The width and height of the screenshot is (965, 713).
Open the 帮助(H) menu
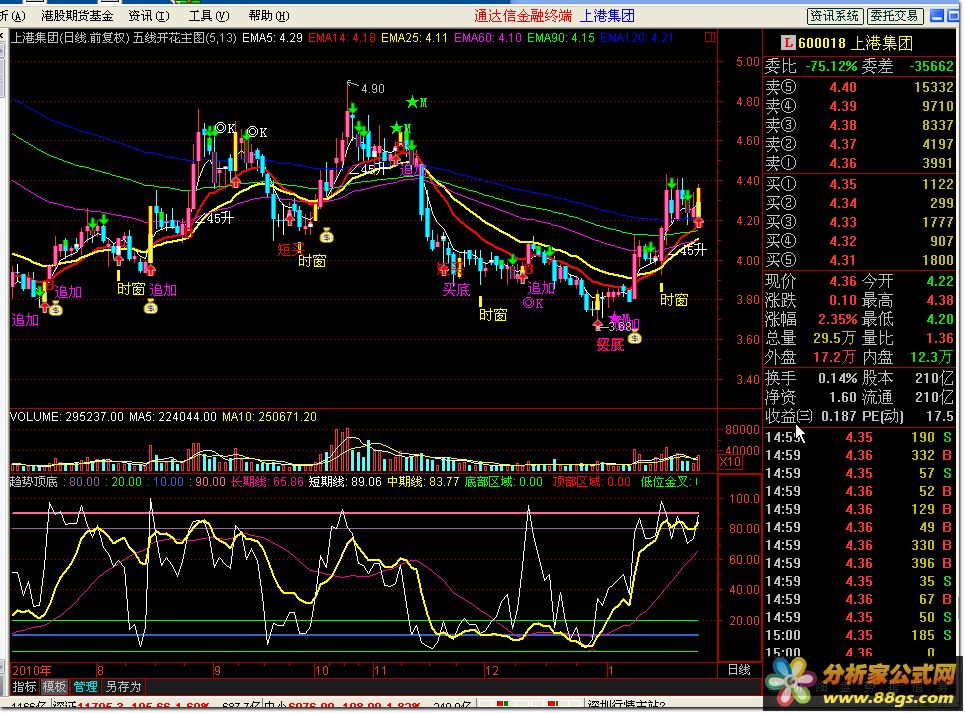(x=268, y=16)
